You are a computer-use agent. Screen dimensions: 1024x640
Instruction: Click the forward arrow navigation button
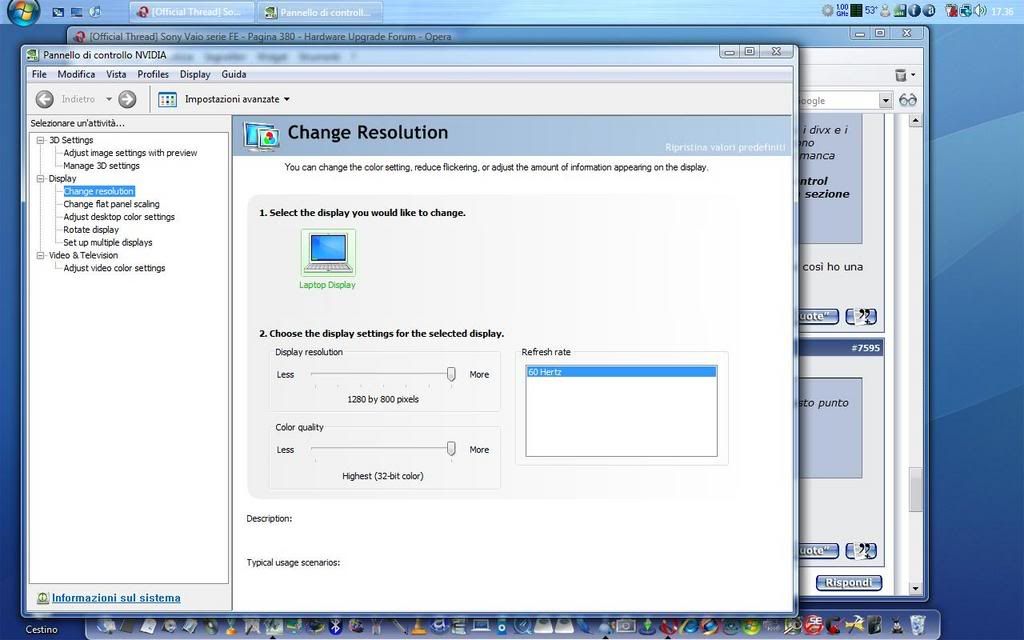point(127,99)
